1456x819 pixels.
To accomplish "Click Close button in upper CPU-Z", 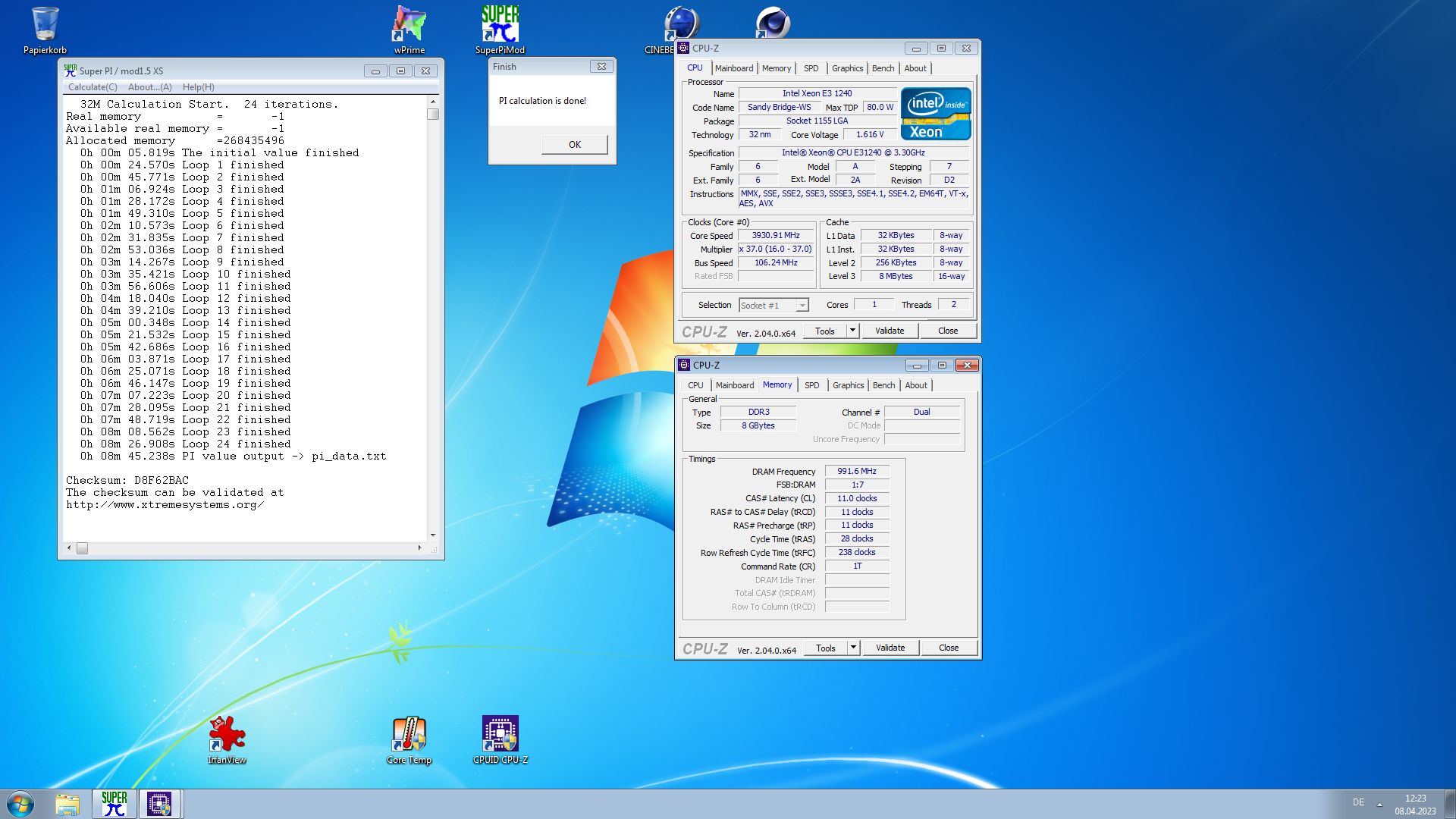I will coord(948,331).
